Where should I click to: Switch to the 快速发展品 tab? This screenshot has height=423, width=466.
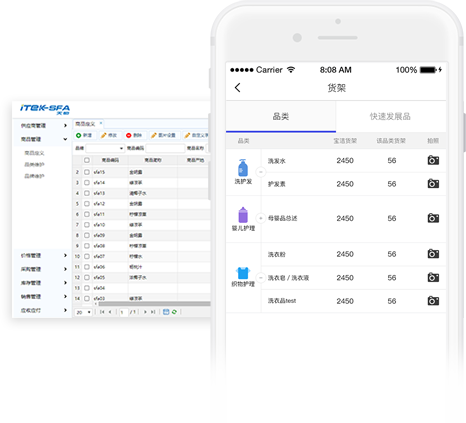391,116
